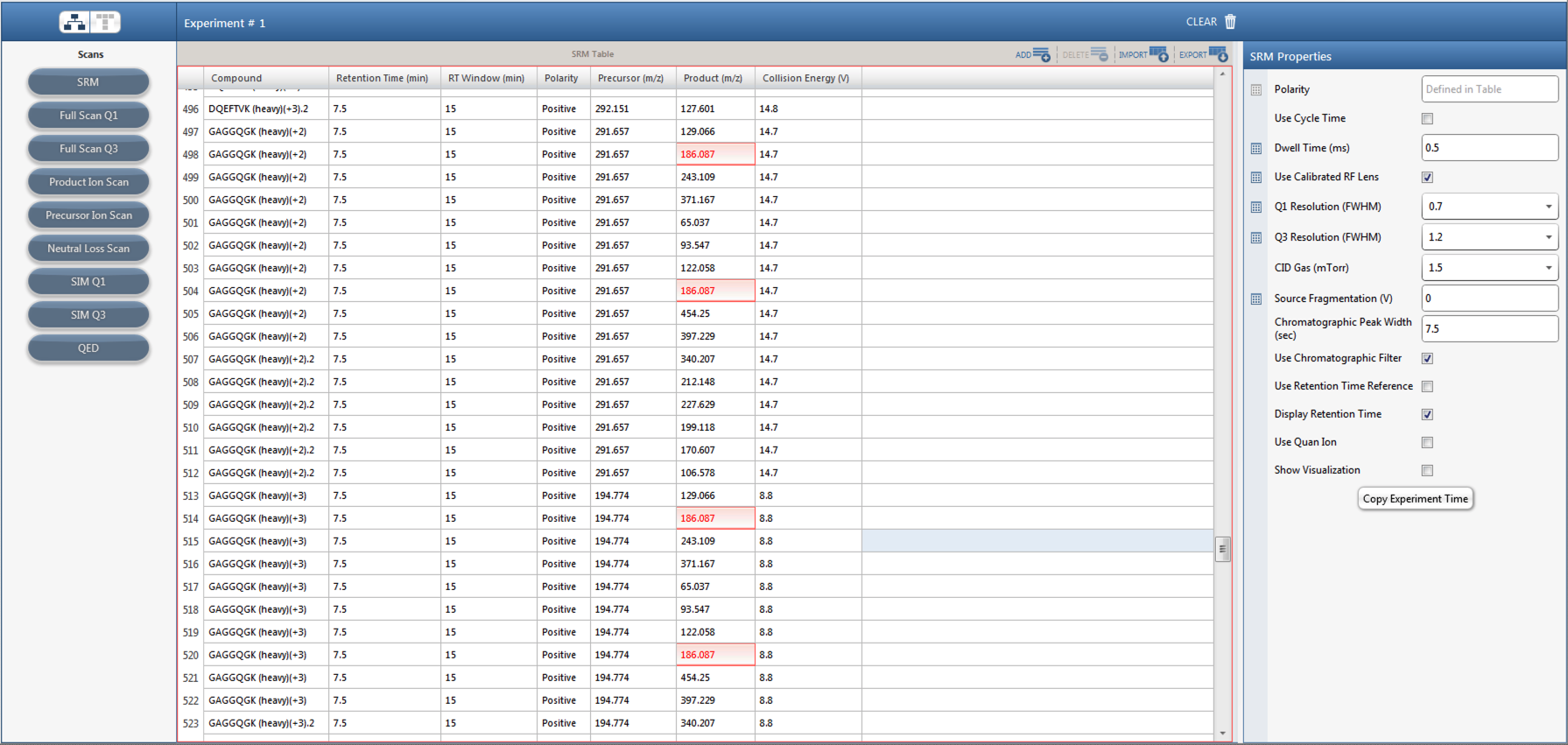The height and width of the screenshot is (745, 1568).
Task: Click the SRM table vertical scrollbar thumb
Action: point(1222,549)
